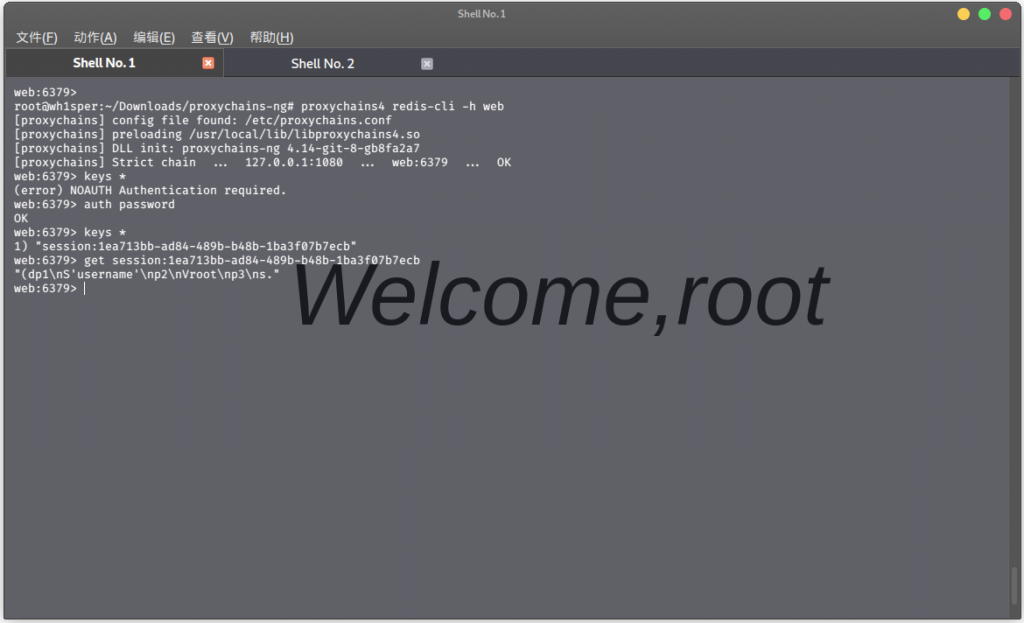
Task: Click the Welcome,root overlay text
Action: [x=562, y=295]
